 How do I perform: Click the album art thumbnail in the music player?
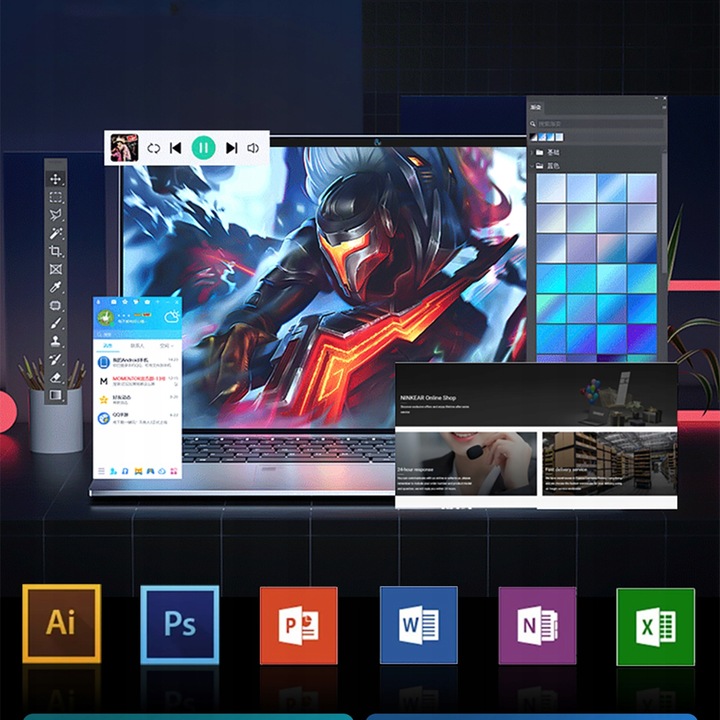tap(124, 148)
